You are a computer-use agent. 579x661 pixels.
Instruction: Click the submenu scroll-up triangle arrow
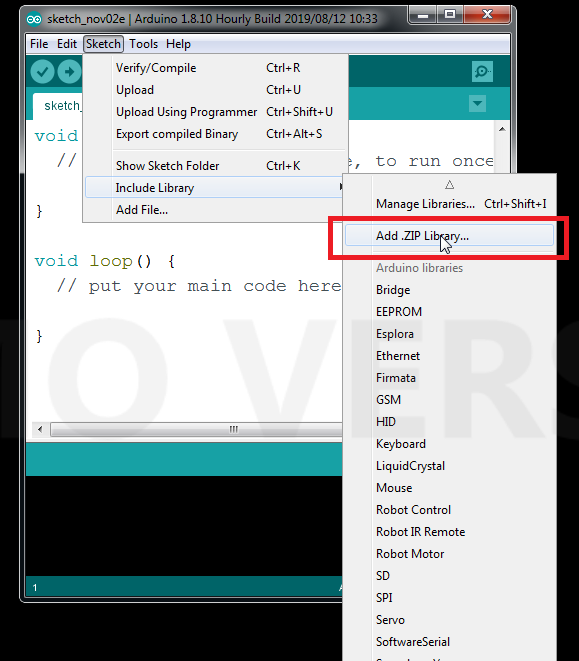(x=450, y=185)
